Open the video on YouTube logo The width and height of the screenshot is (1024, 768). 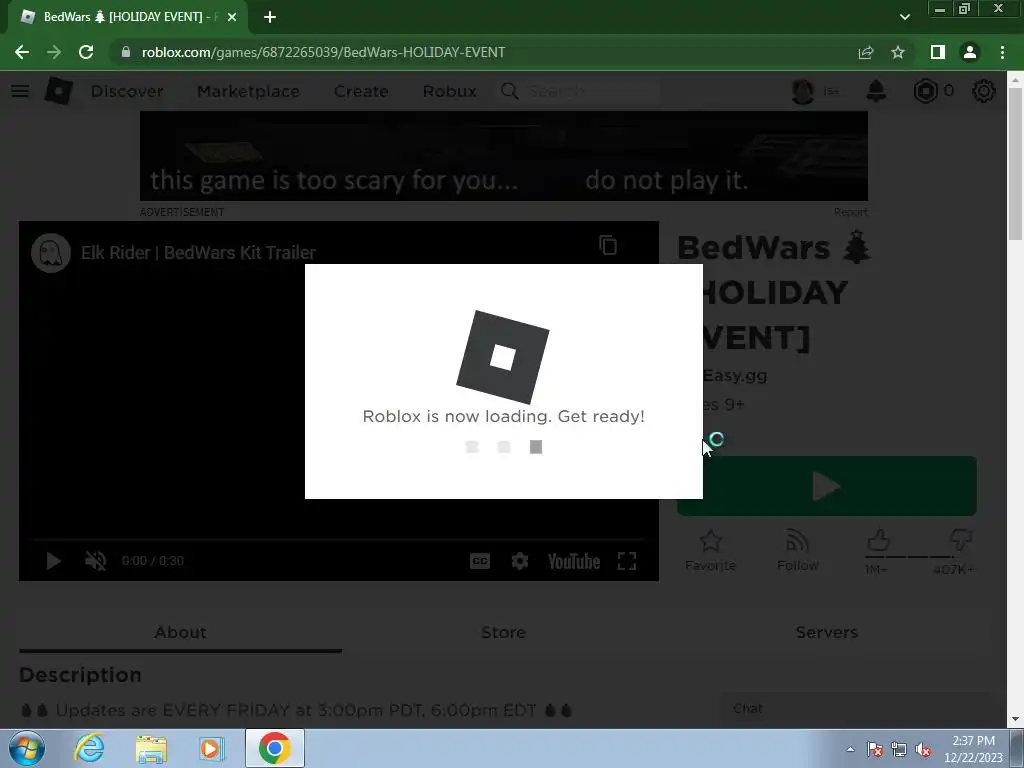click(x=573, y=561)
